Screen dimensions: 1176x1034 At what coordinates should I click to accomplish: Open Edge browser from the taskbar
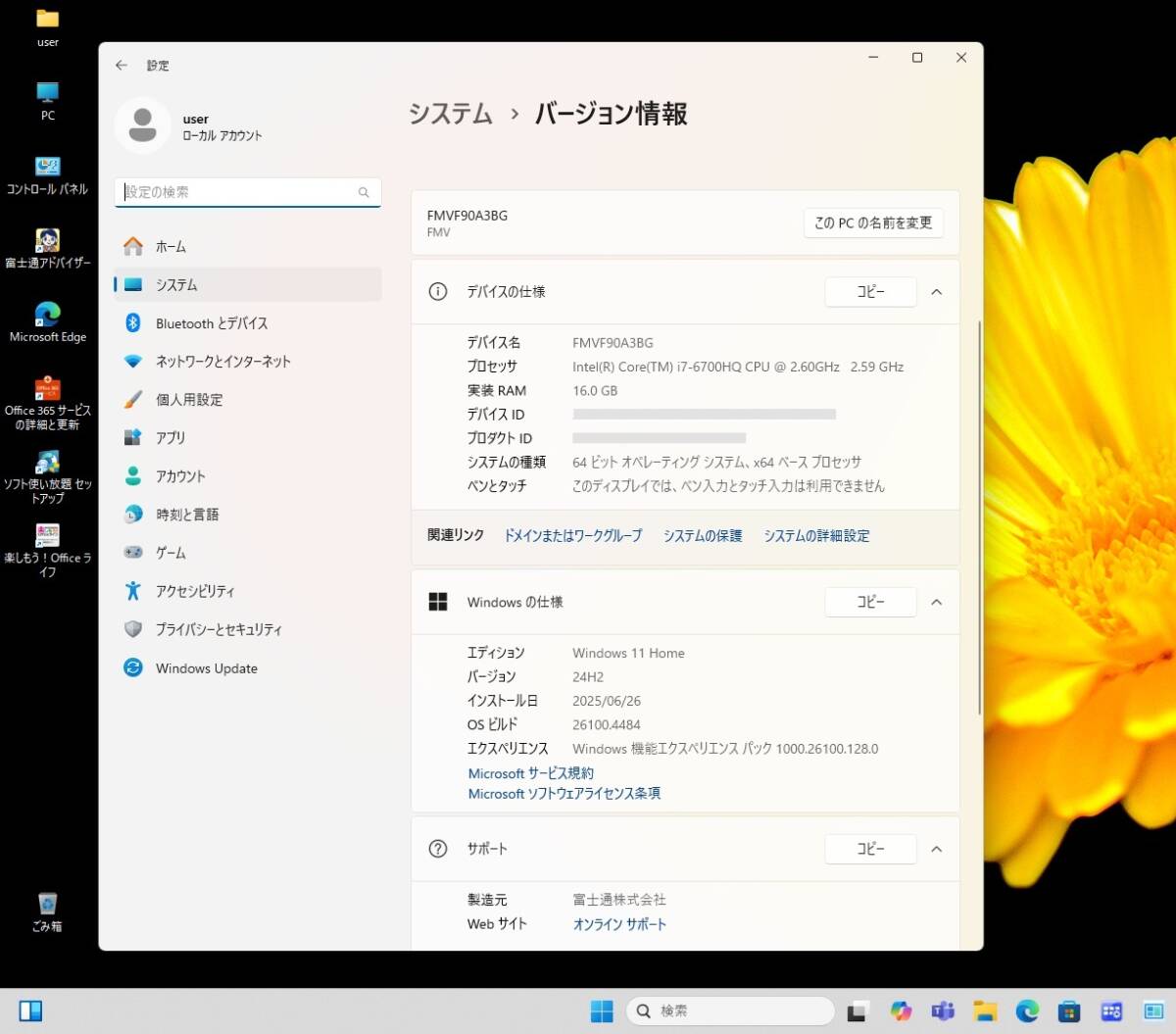[x=1027, y=1010]
